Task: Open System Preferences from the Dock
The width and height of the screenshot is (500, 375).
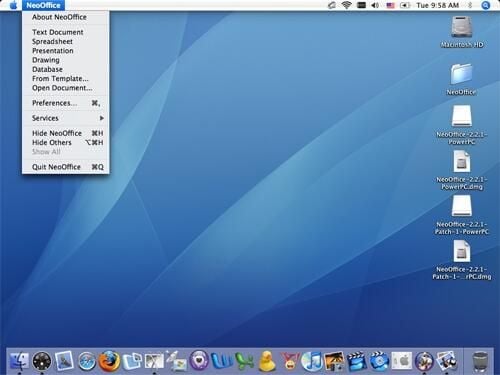Action: 402,361
